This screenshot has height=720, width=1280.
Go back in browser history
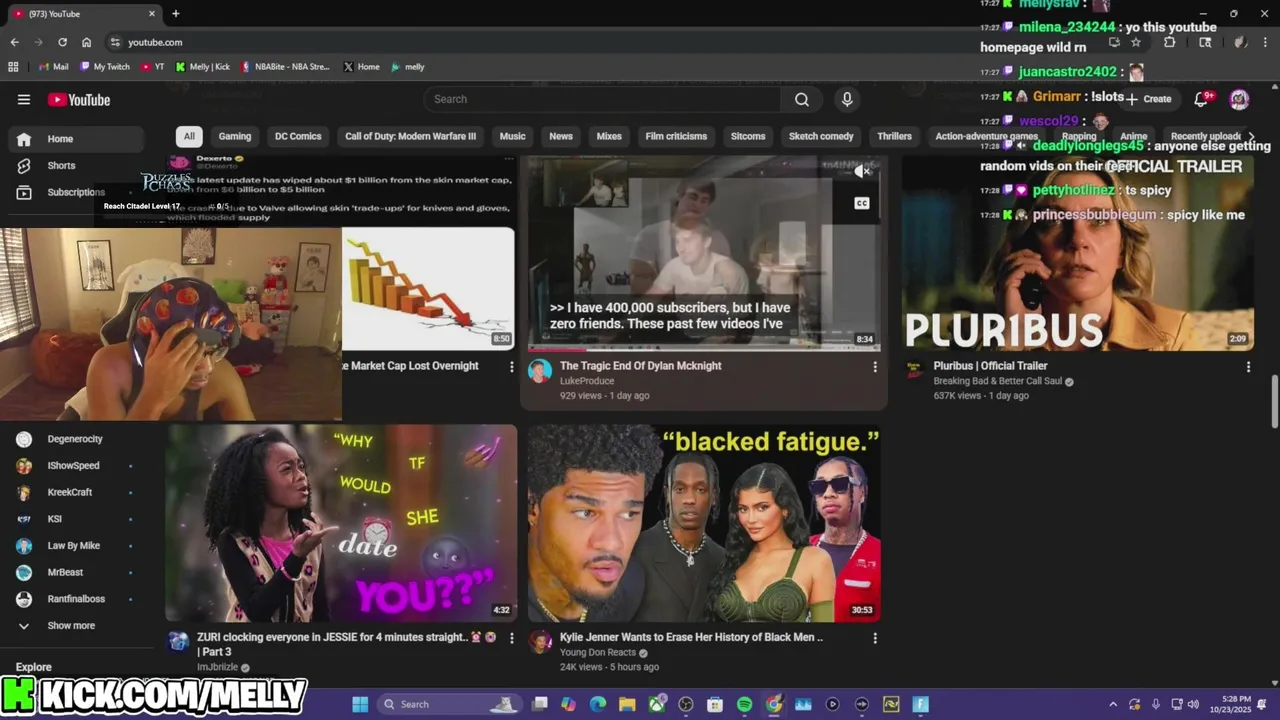click(14, 42)
